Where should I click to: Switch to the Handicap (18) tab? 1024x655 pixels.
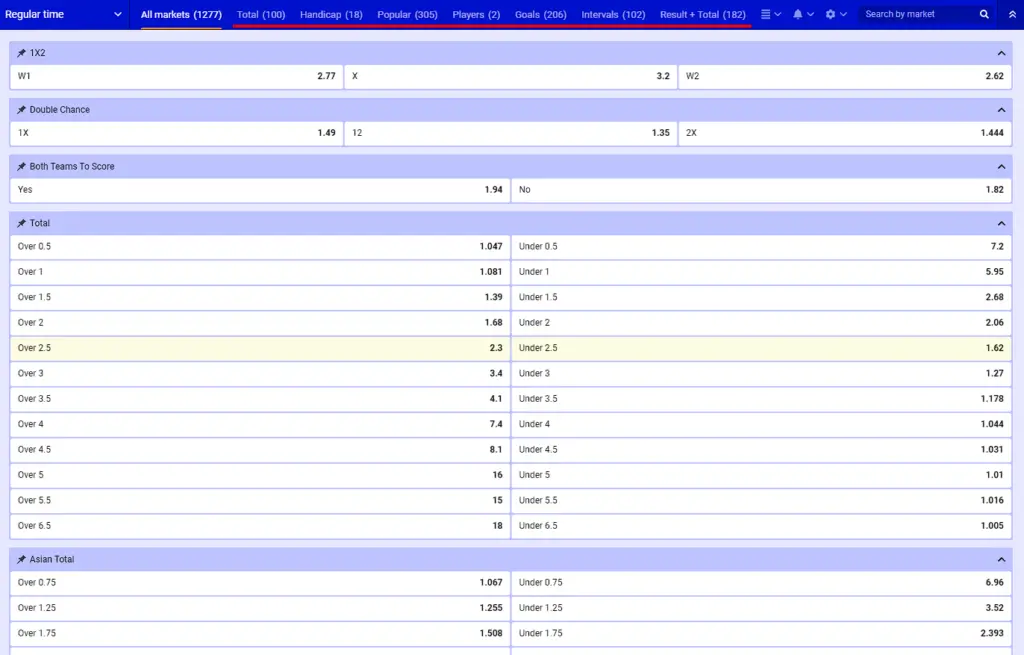pyautogui.click(x=331, y=15)
